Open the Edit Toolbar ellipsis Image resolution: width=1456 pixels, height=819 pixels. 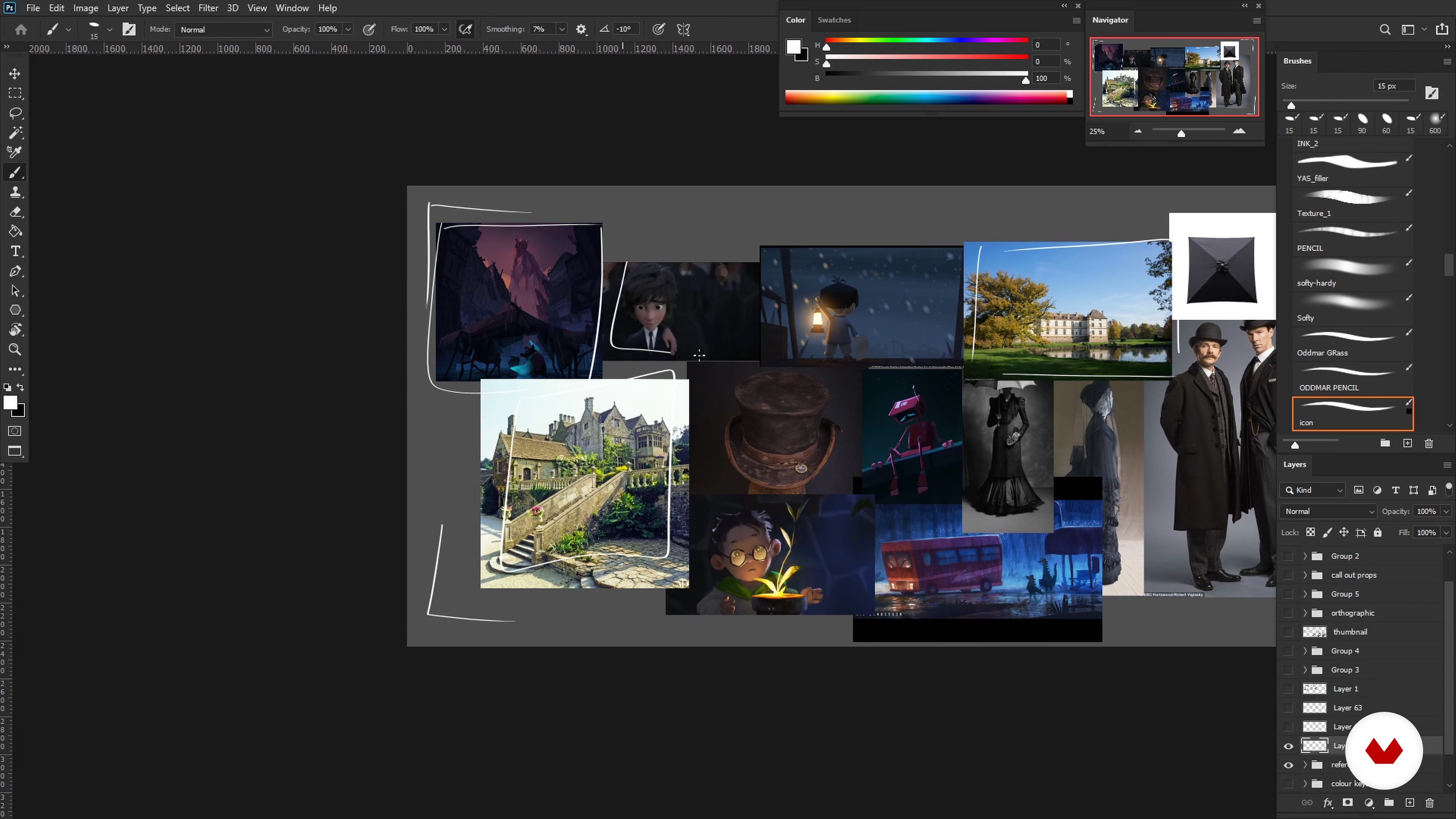[15, 369]
